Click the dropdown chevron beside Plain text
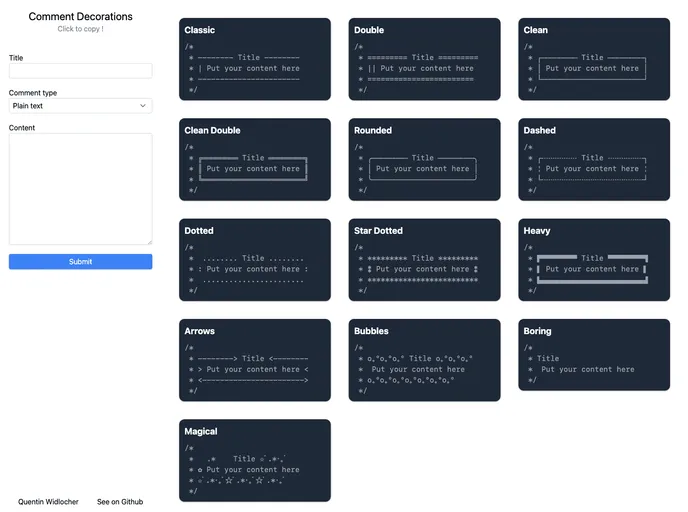 click(143, 105)
